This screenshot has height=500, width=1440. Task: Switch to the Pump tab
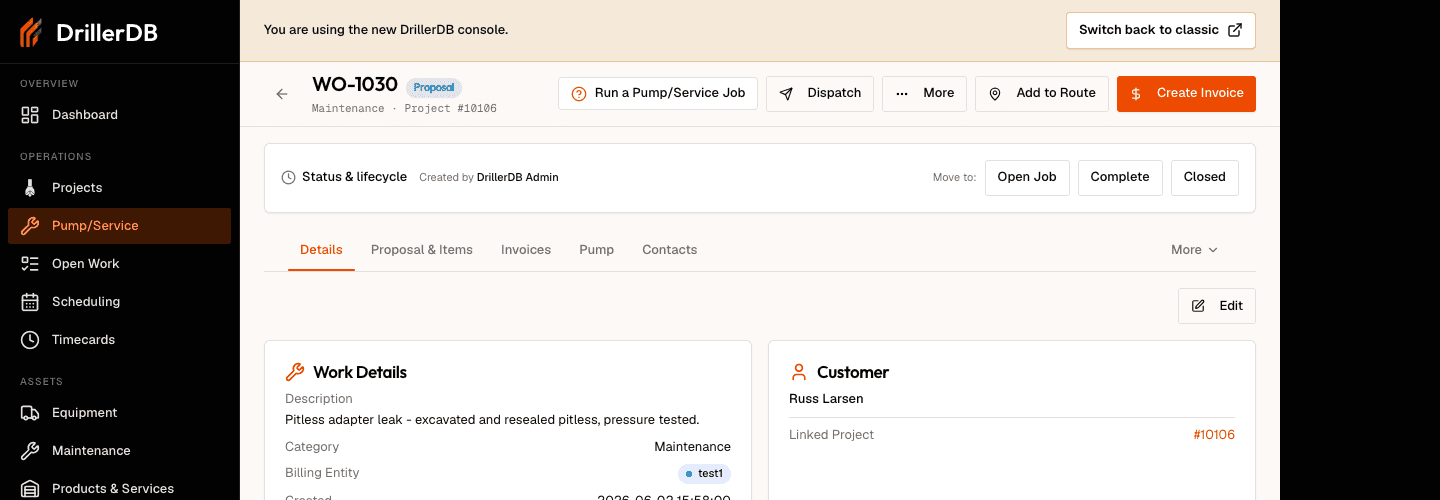(597, 250)
